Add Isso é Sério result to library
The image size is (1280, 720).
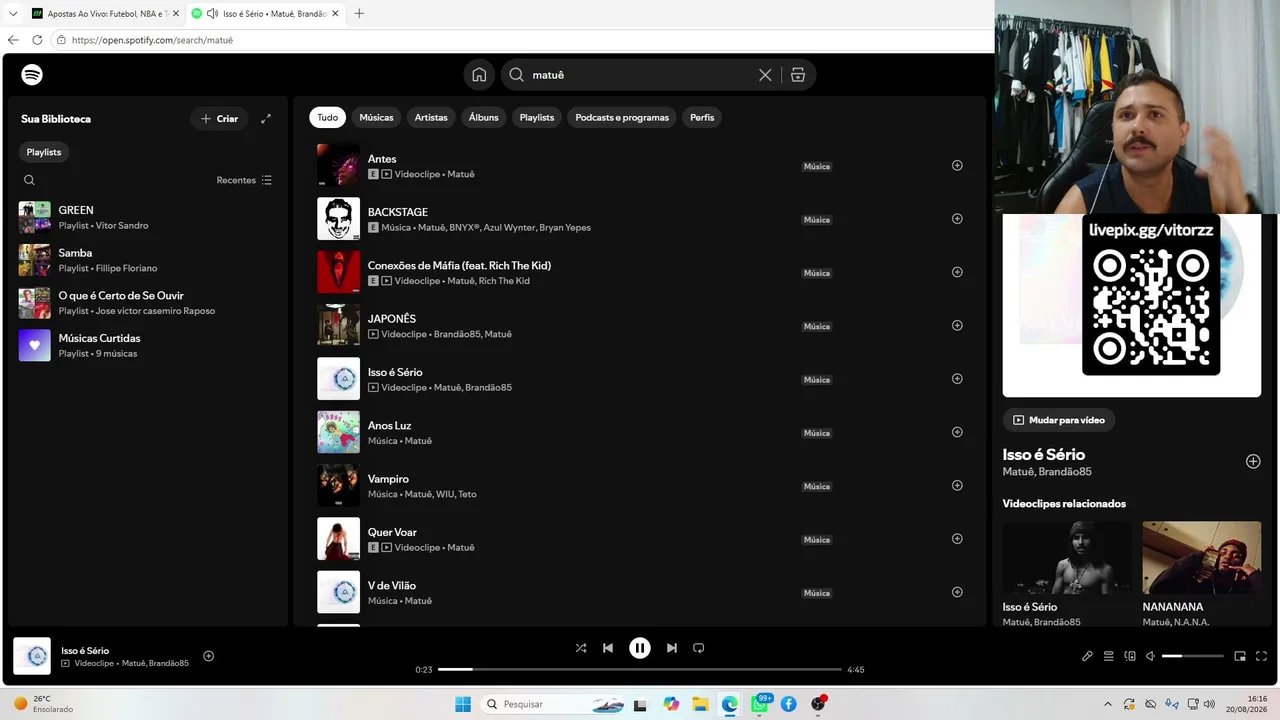coord(957,379)
